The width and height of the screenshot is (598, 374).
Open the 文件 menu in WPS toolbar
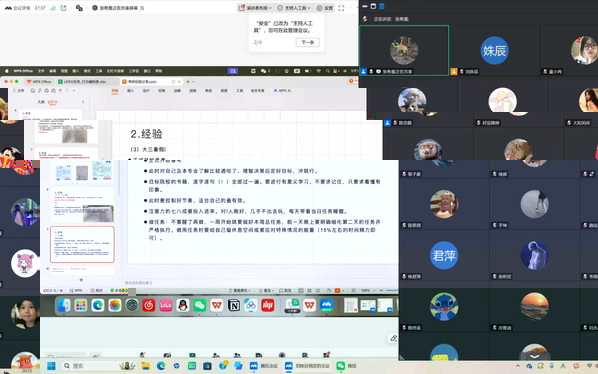19,91
